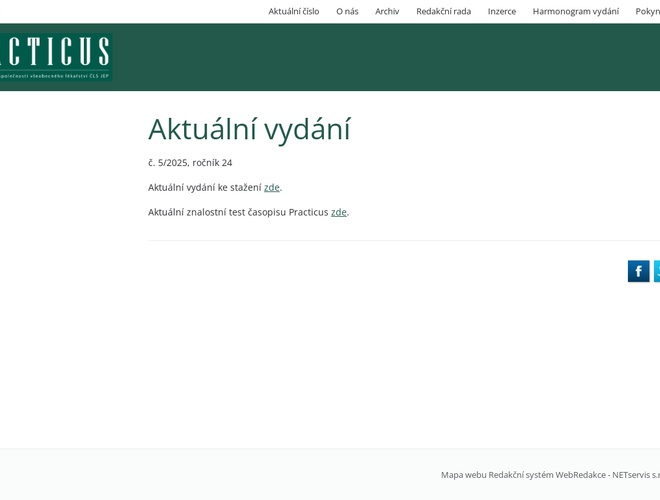
Task: Open the Aktuální číslo menu item
Action: pyautogui.click(x=294, y=11)
